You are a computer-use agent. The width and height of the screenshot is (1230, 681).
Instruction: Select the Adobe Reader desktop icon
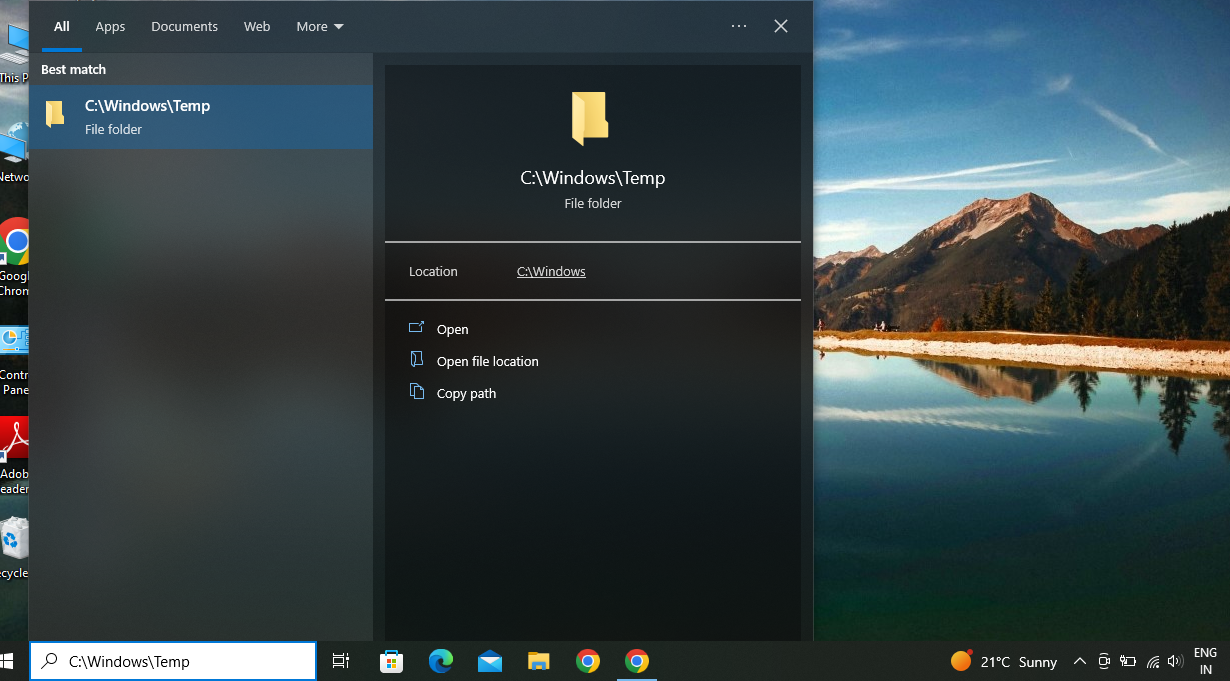pos(14,456)
